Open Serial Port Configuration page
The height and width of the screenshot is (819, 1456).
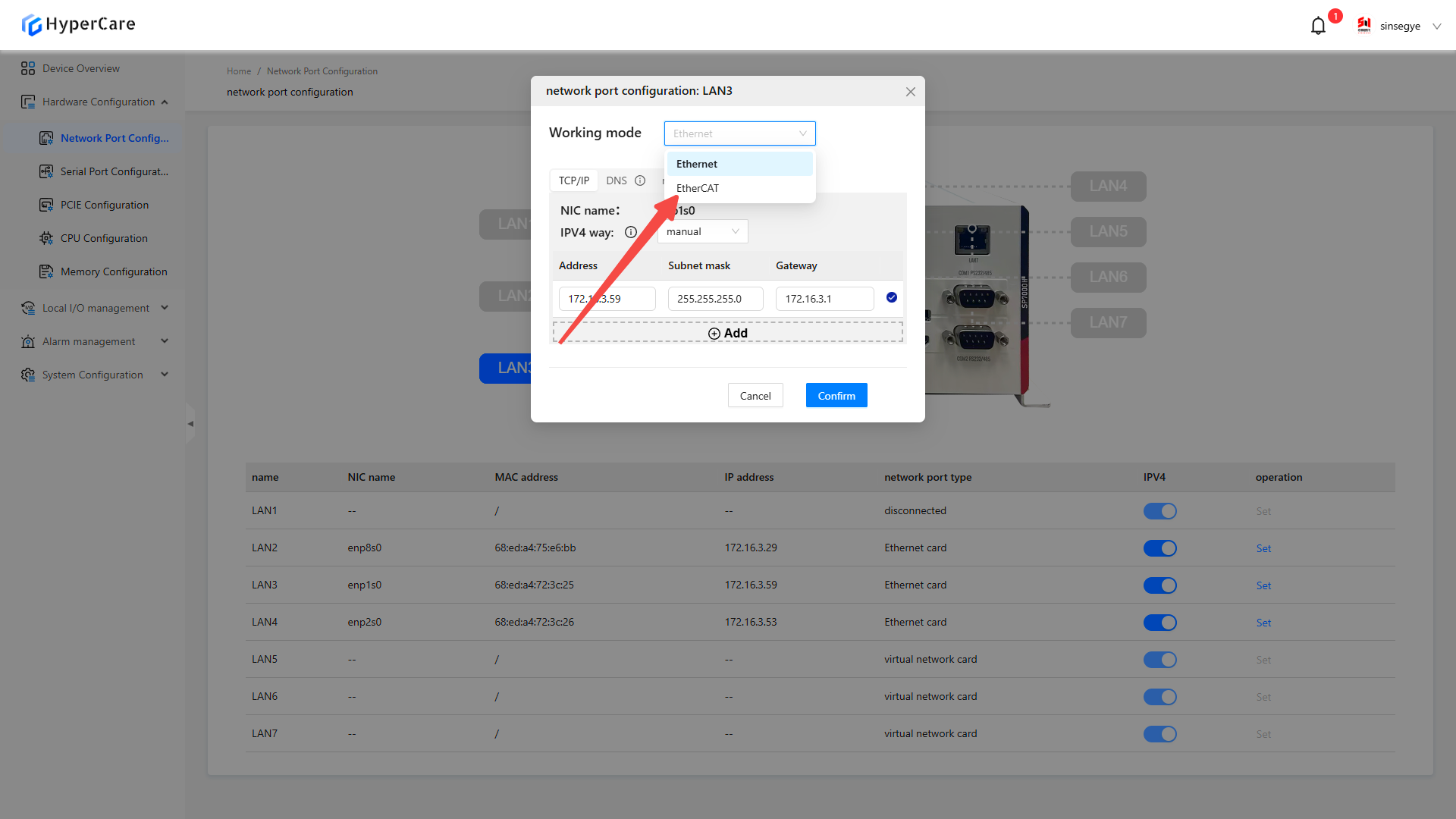pos(114,171)
